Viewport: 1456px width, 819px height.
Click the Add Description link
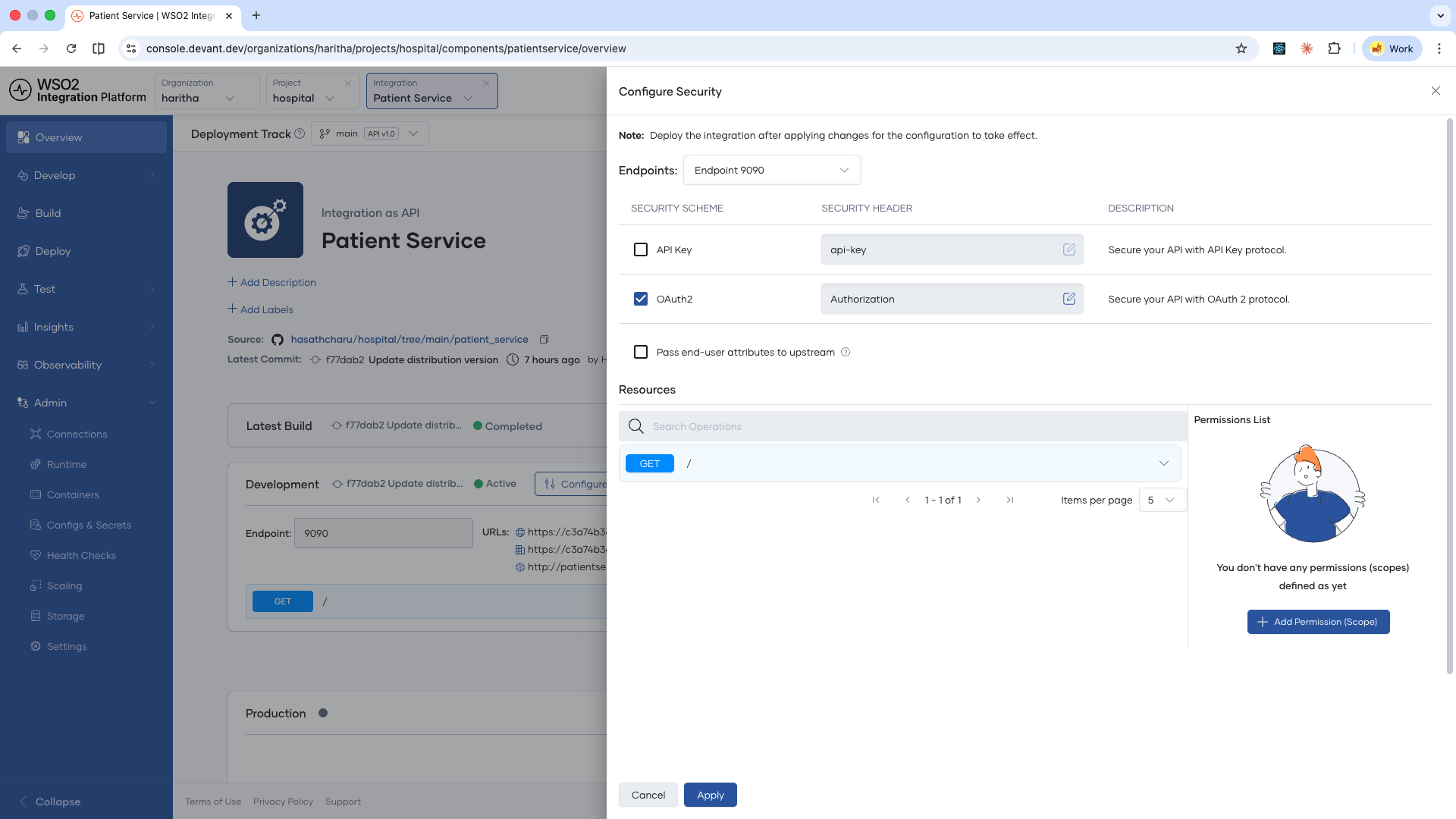coord(271,282)
